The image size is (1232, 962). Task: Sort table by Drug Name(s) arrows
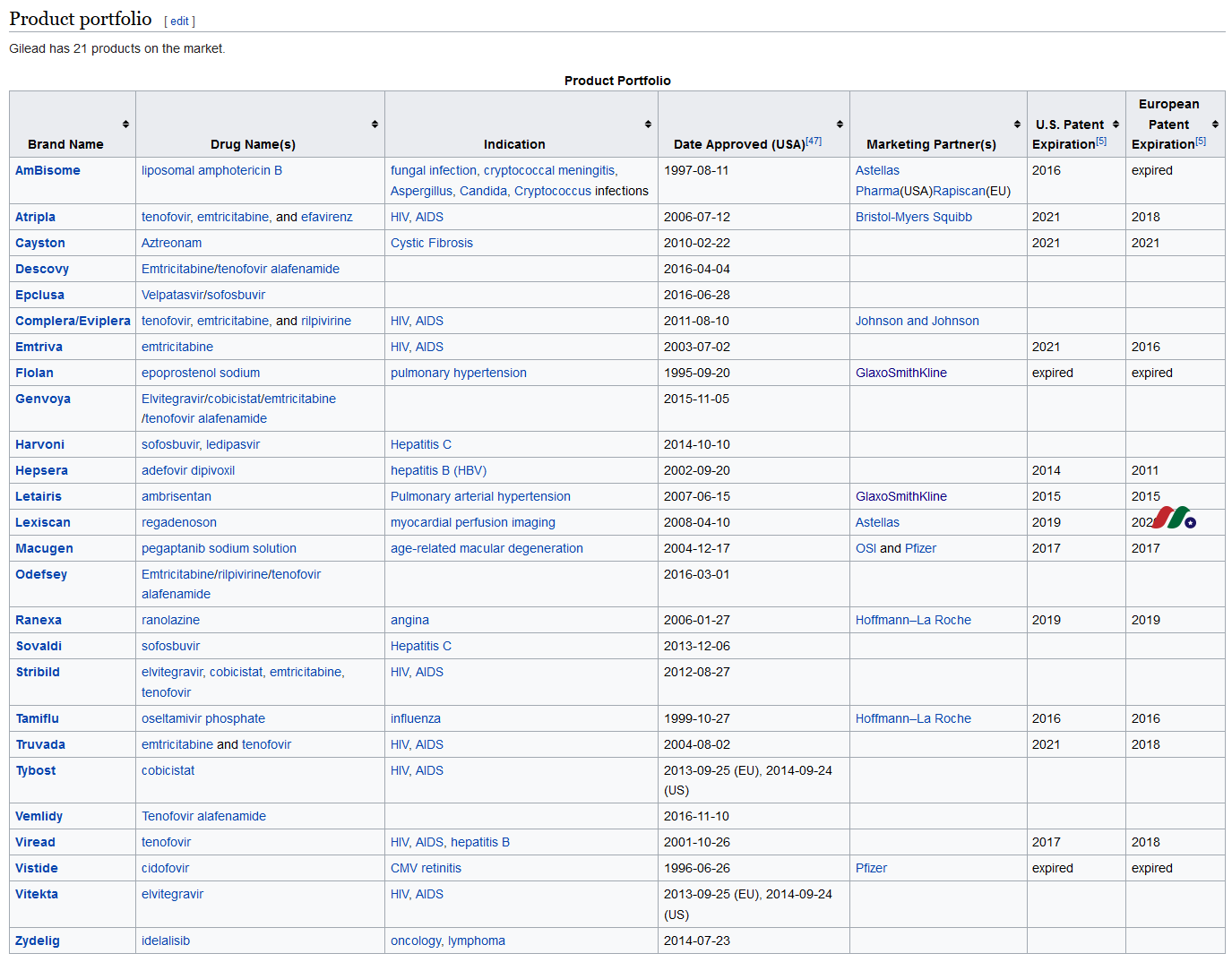click(x=375, y=125)
